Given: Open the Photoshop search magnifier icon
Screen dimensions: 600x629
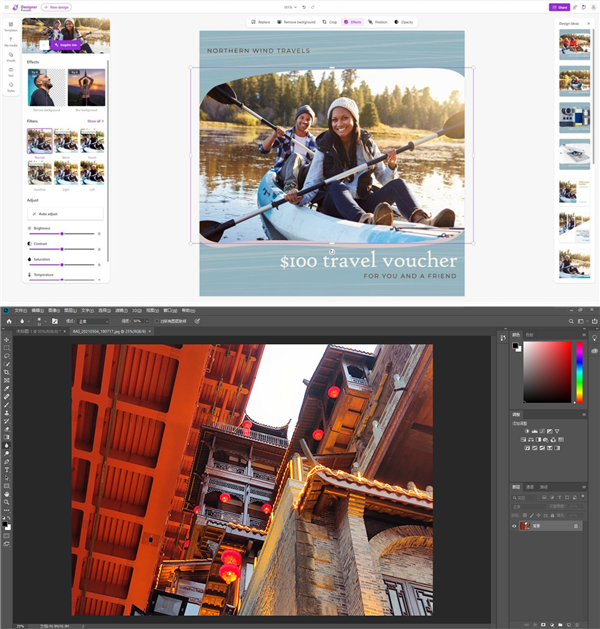Looking at the screenshot, I should click(x=571, y=321).
